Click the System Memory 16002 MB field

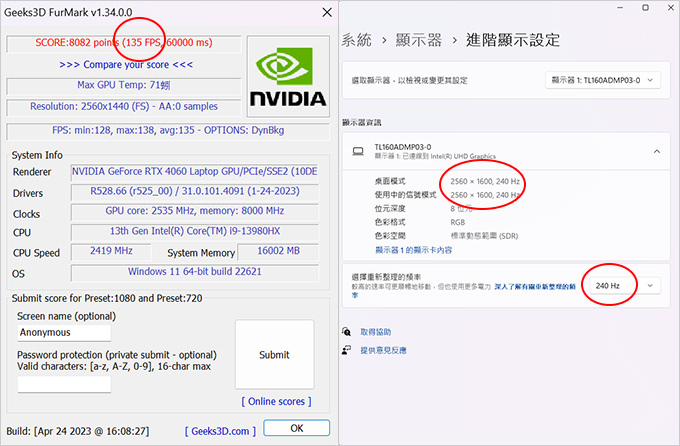click(278, 251)
